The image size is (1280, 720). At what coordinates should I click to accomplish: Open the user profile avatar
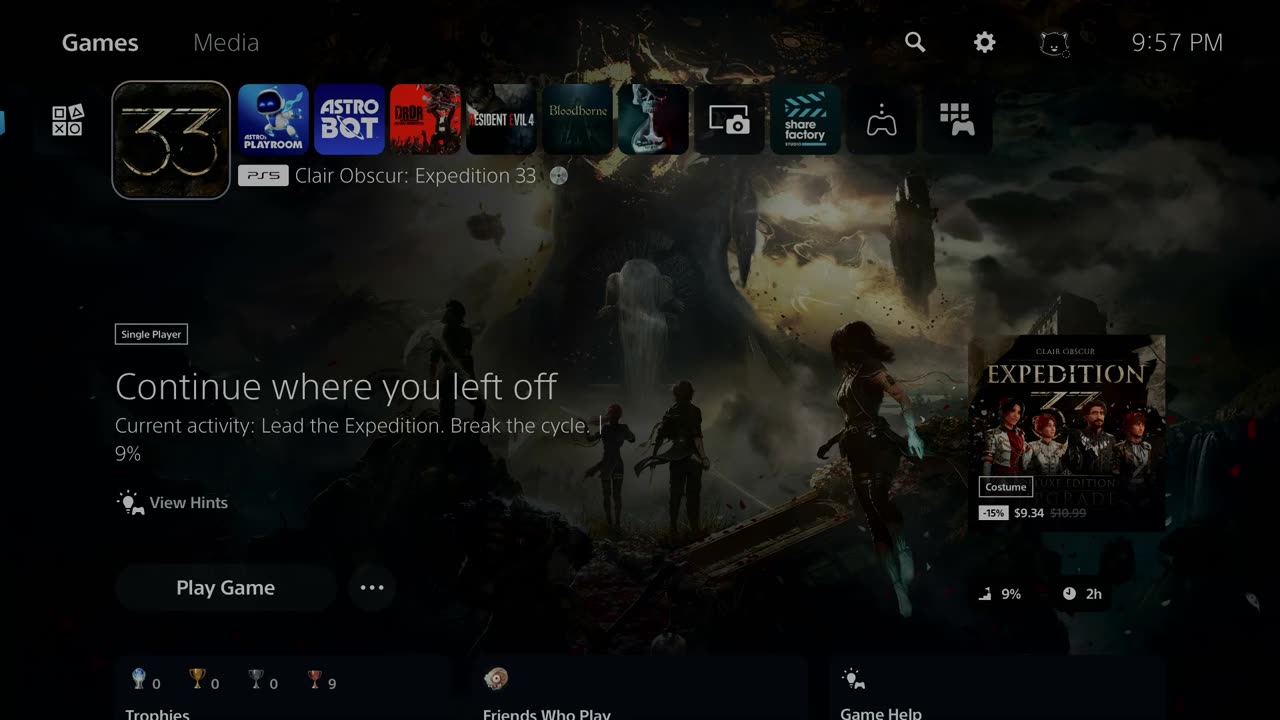point(1054,43)
